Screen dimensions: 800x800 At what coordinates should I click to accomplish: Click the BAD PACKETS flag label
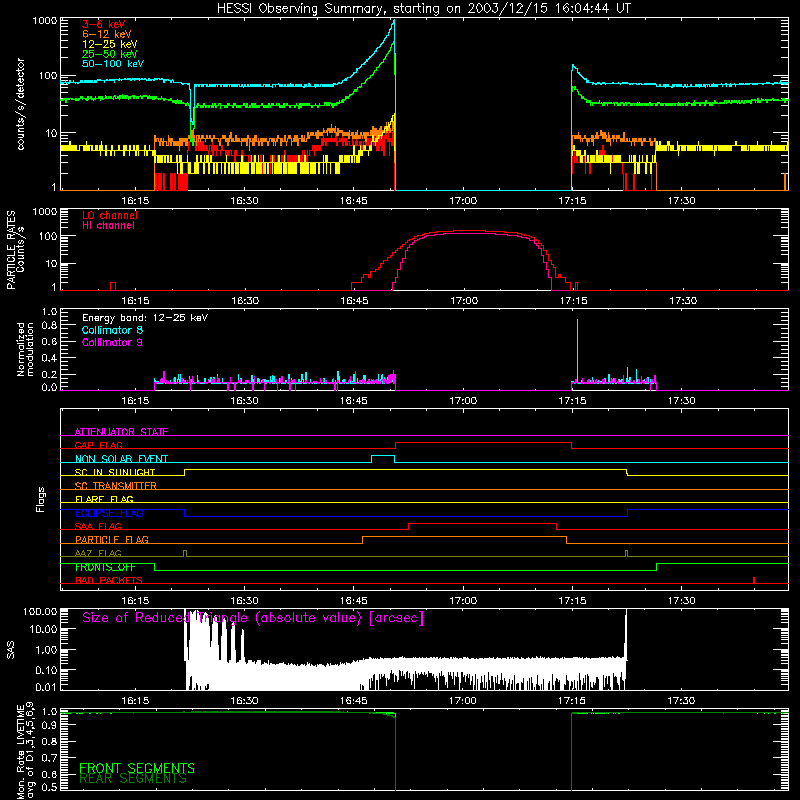[x=109, y=580]
